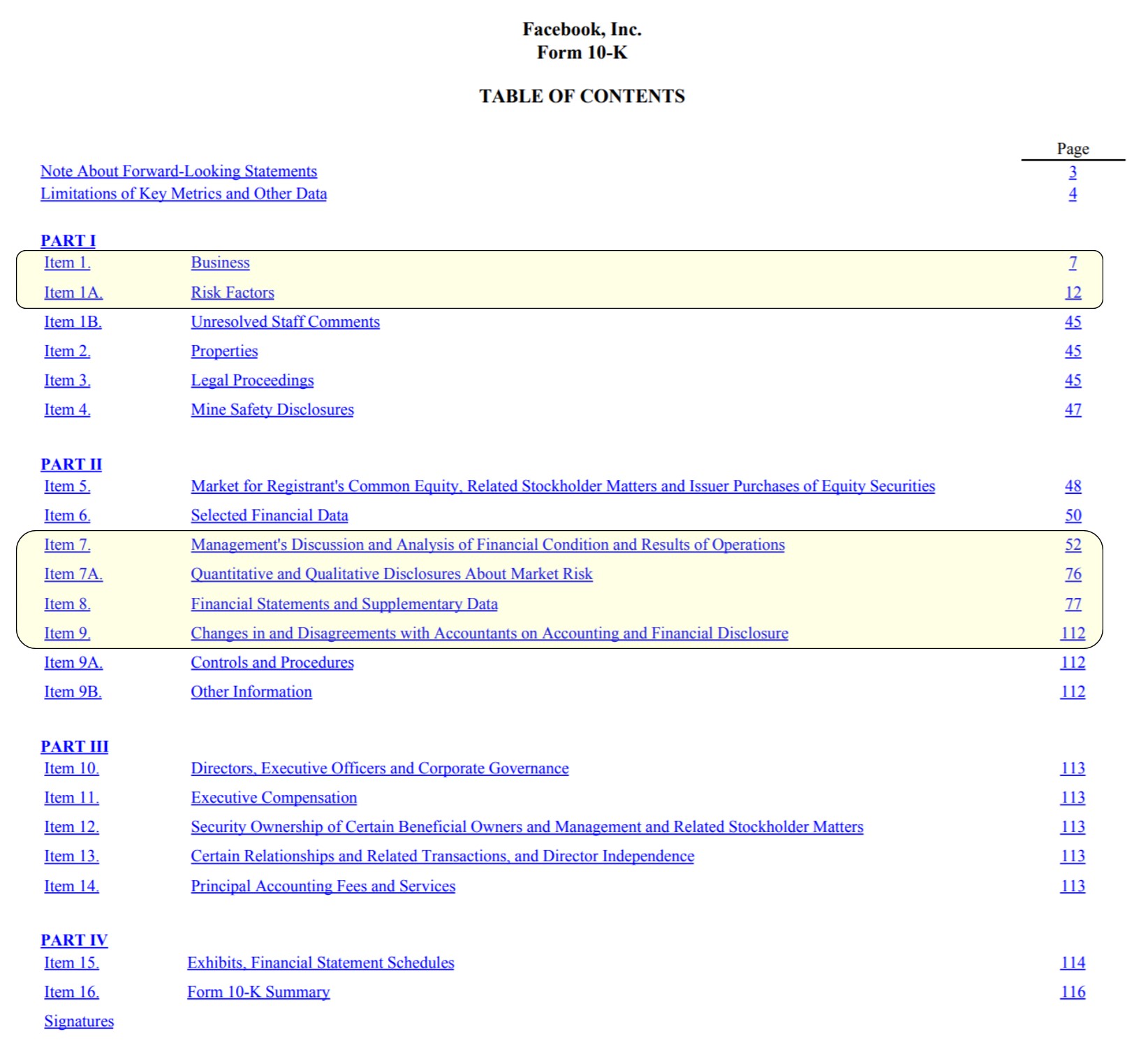Click the 'Item 15.' label link
Viewport: 1148px width, 1052px height.
71,963
